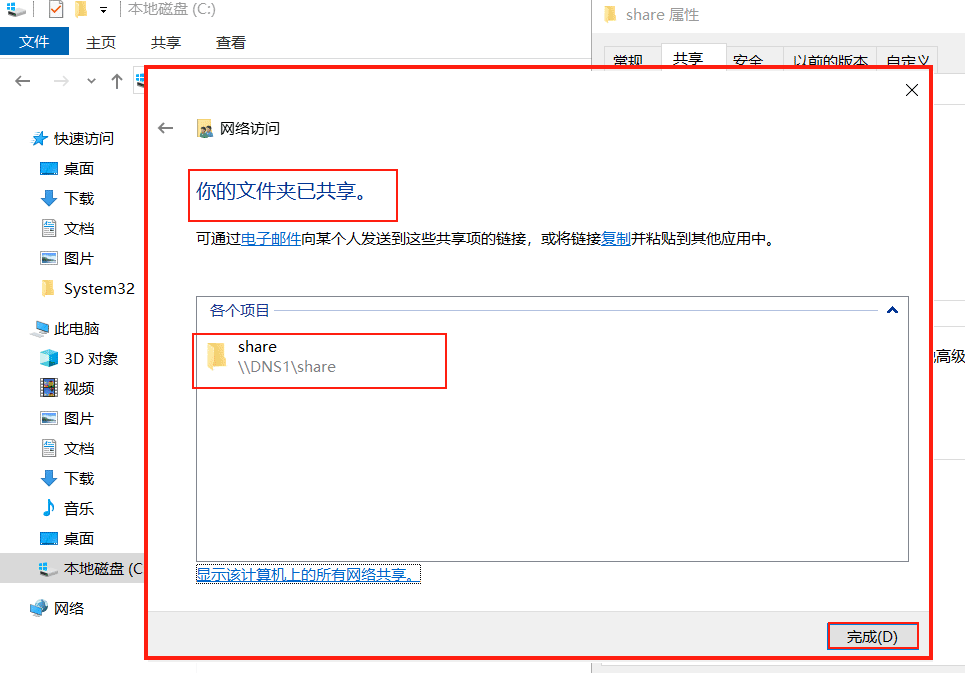Image resolution: width=965 pixels, height=673 pixels.
Task: Click the 网络访问 dialog icon
Action: pyautogui.click(x=204, y=129)
